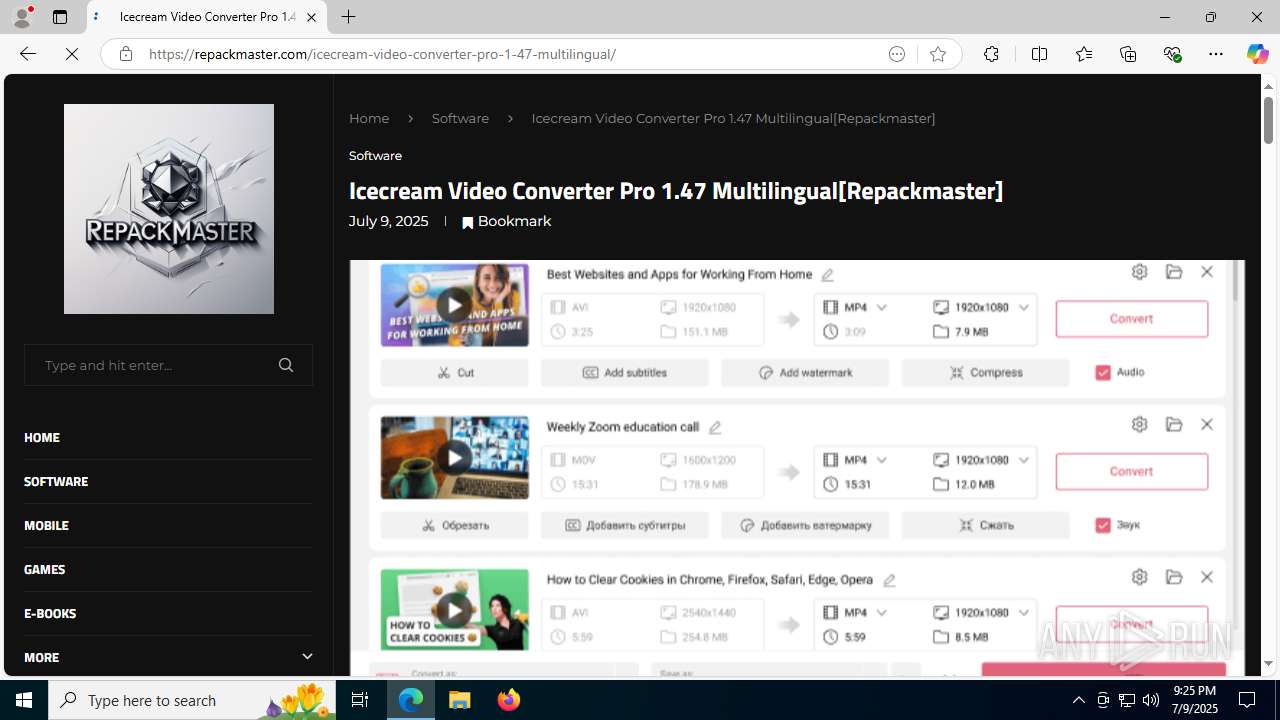This screenshot has width=1280, height=720.
Task: Click Добавить ватермарку button
Action: [805, 525]
